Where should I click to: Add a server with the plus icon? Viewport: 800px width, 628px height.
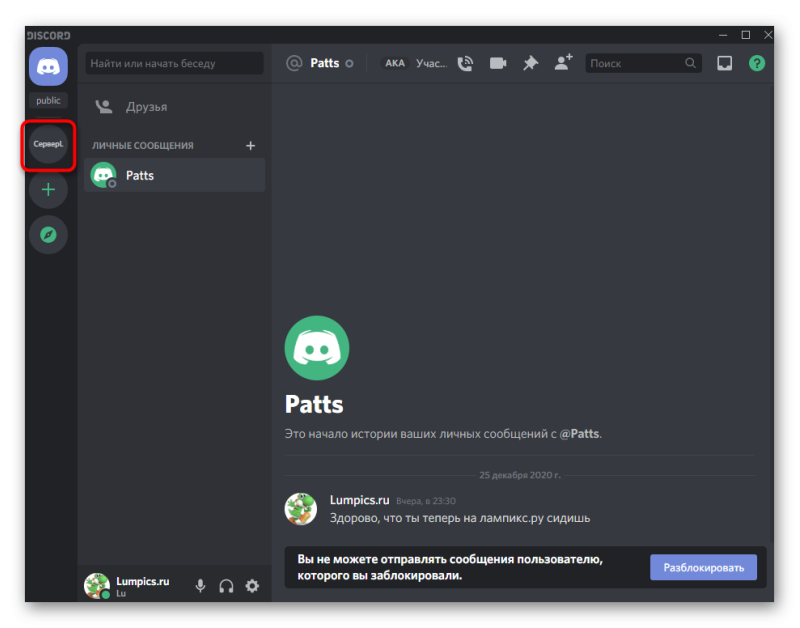pyautogui.click(x=48, y=190)
